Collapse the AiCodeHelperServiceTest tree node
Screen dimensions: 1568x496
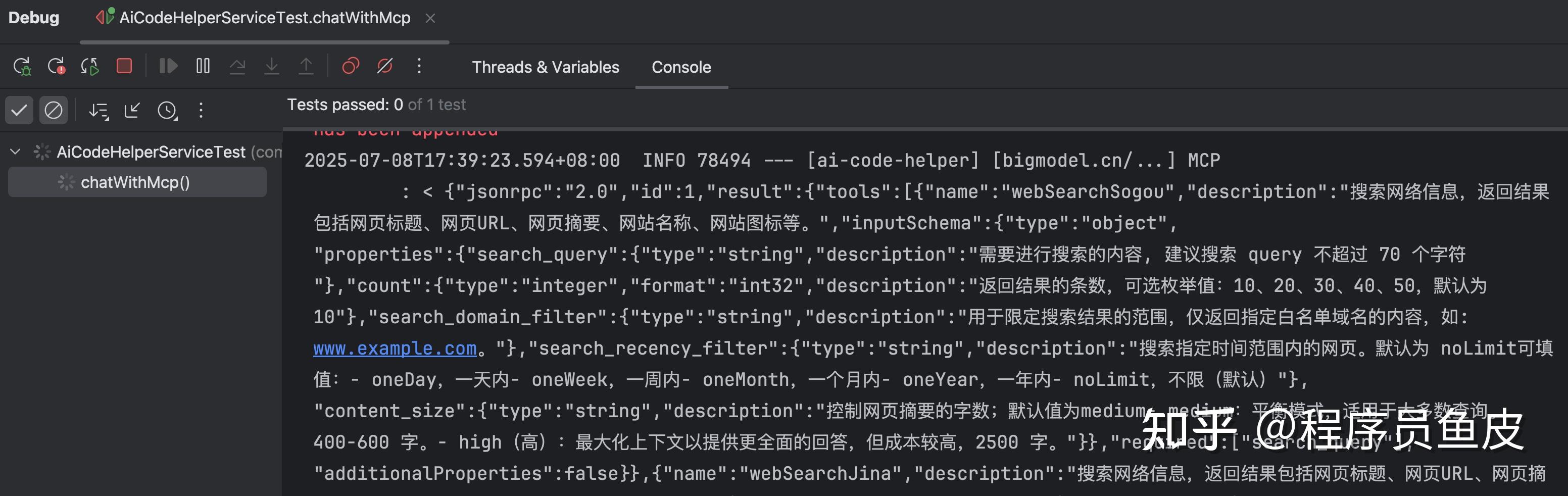[x=15, y=152]
